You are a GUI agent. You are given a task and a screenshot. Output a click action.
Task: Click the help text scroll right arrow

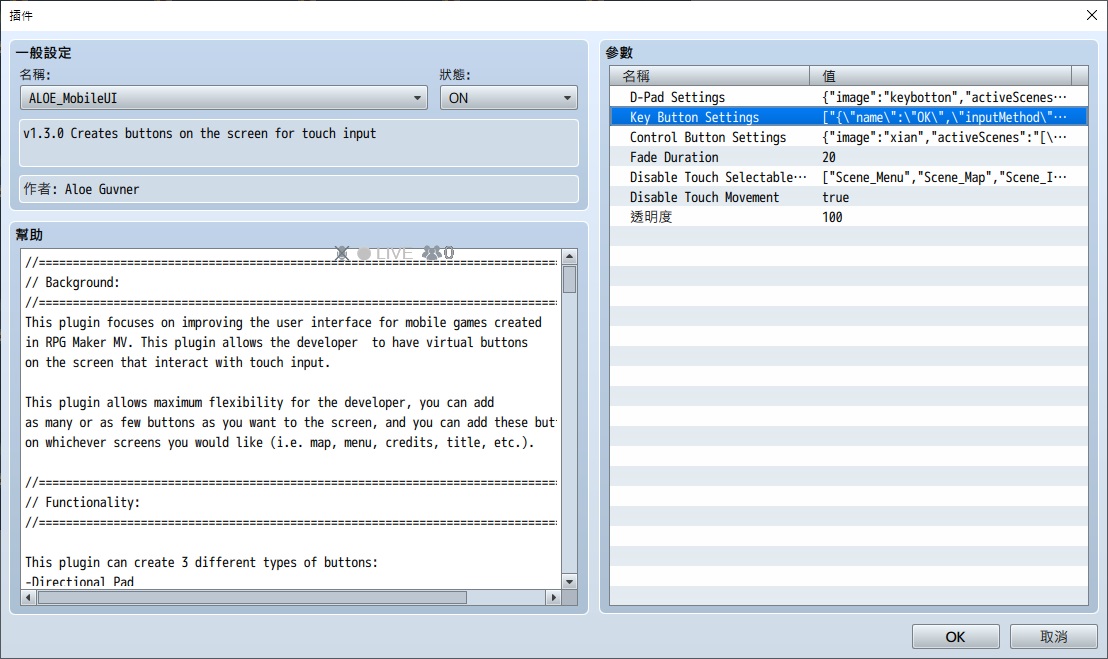click(x=554, y=598)
